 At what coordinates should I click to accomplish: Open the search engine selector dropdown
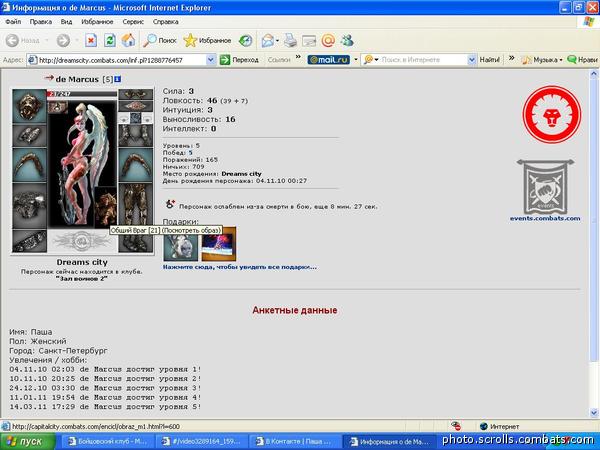pos(371,60)
